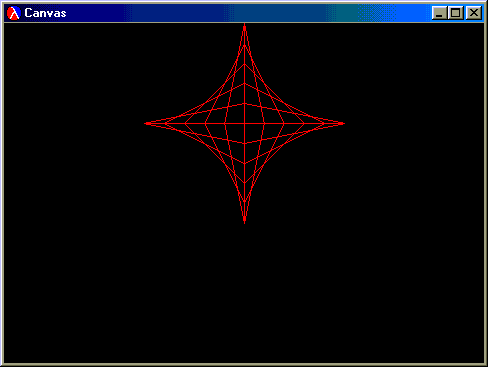Select the right tip of the red star

(x=341, y=124)
